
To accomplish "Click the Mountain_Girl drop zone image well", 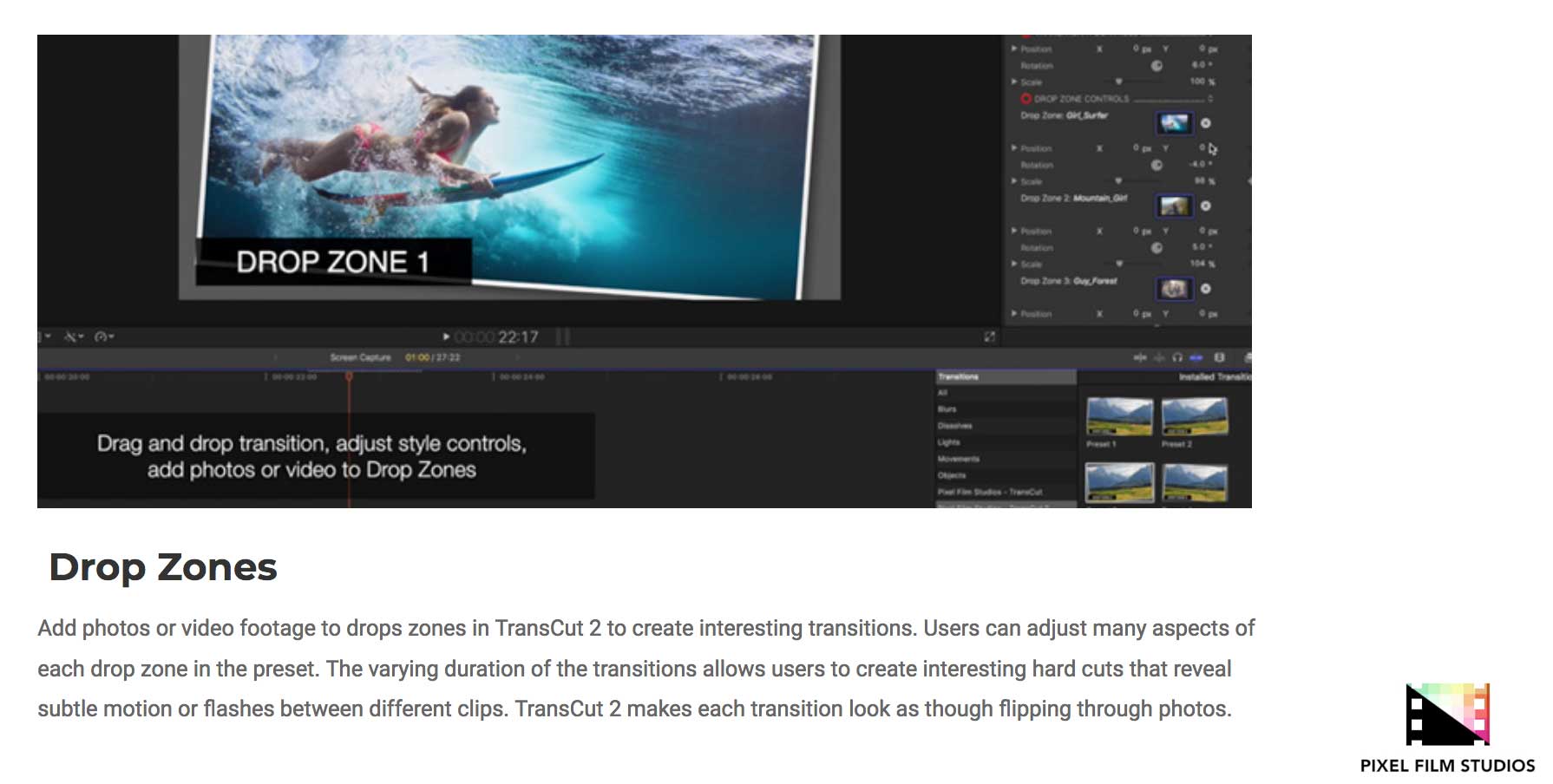I will point(1174,206).
